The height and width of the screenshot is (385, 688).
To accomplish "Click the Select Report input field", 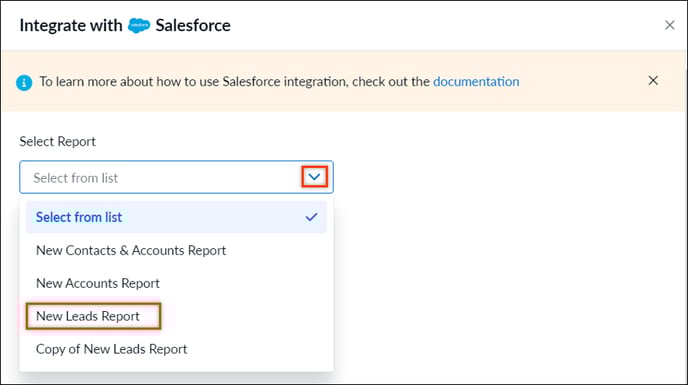I will pyautogui.click(x=176, y=177).
